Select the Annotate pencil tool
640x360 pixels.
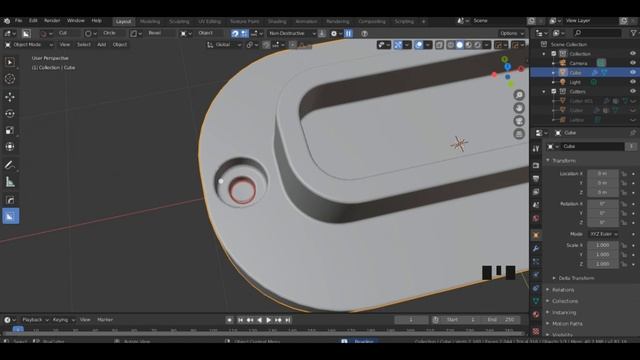[x=10, y=165]
